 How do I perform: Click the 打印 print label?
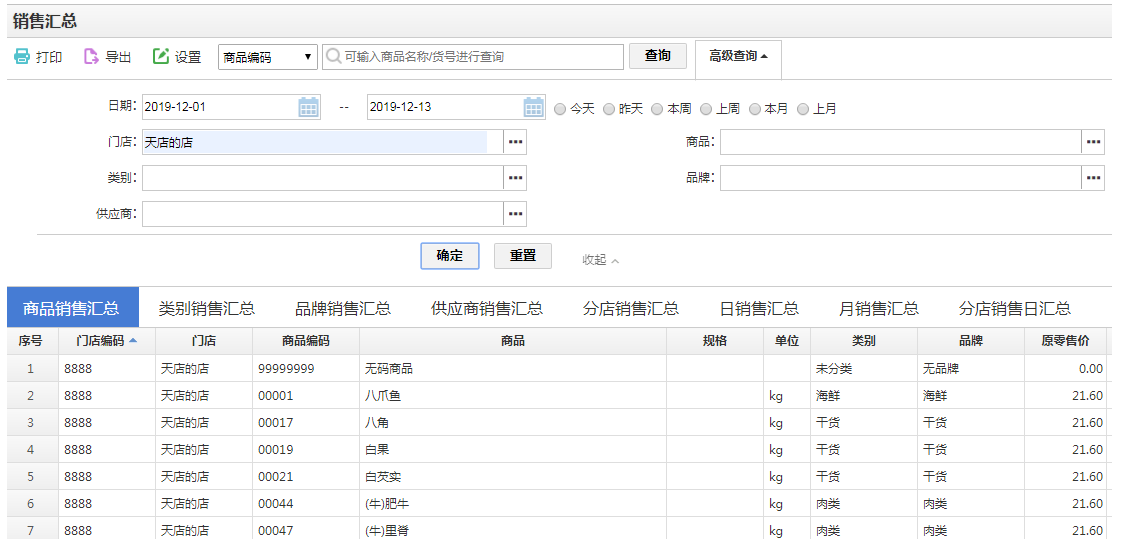(x=49, y=58)
